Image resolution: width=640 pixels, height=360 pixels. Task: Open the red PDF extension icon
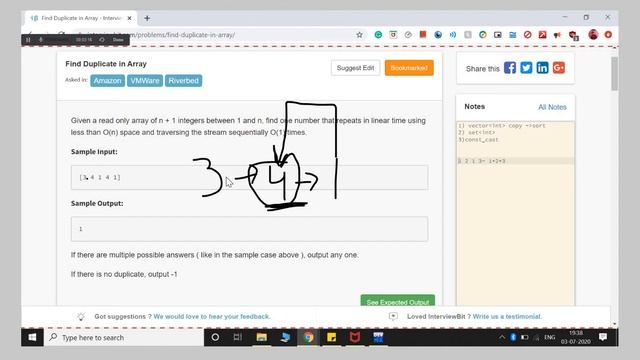point(542,35)
